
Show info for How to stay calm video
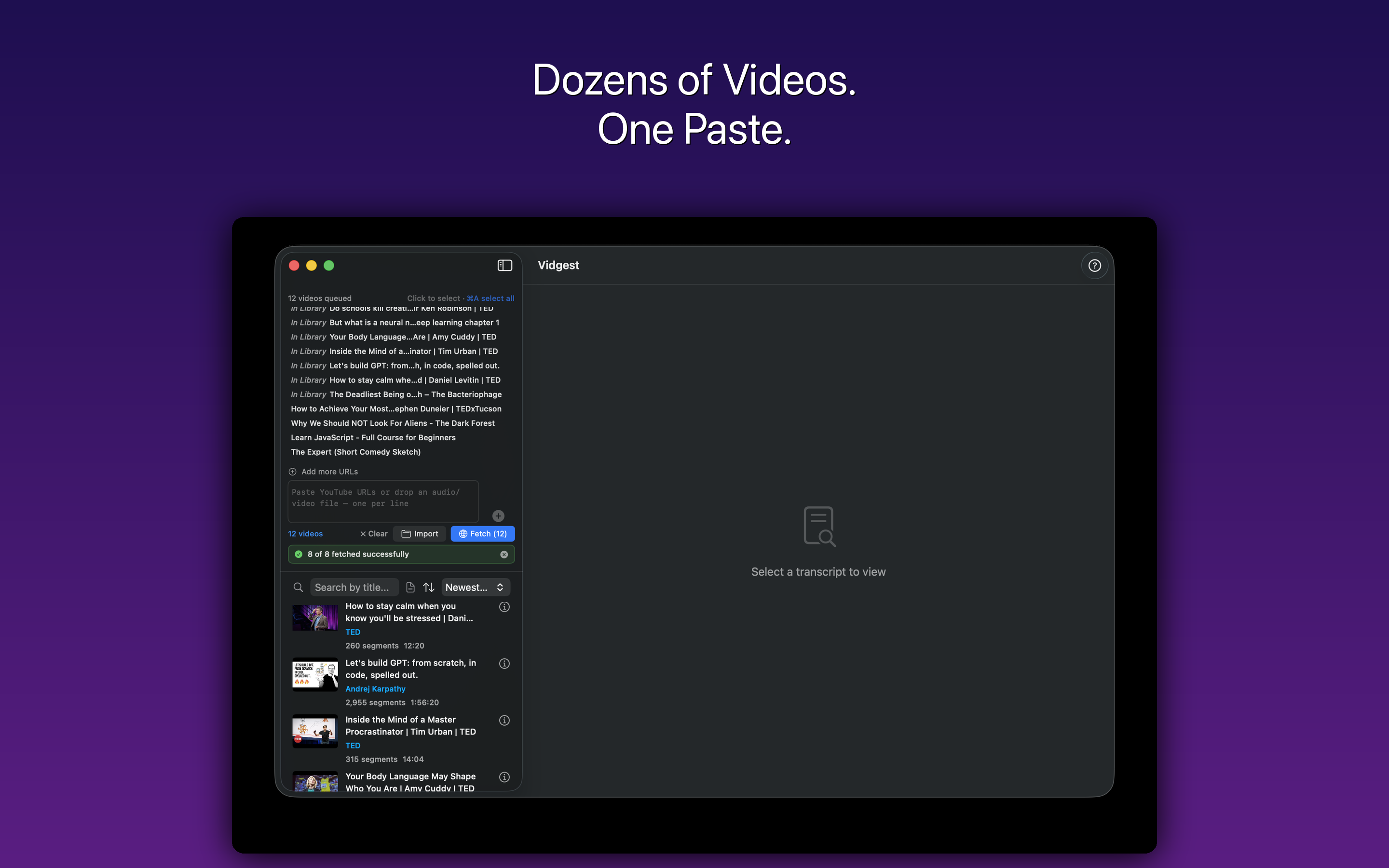tap(504, 607)
